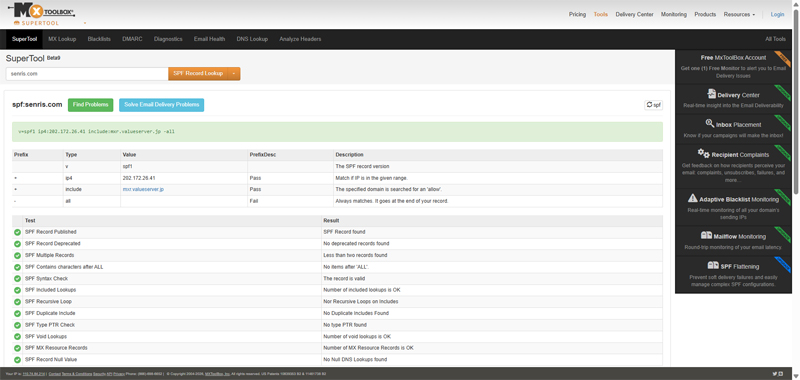This screenshot has height=380, width=800.
Task: Click the MxToolbox SuperTool logo
Action: (41, 14)
